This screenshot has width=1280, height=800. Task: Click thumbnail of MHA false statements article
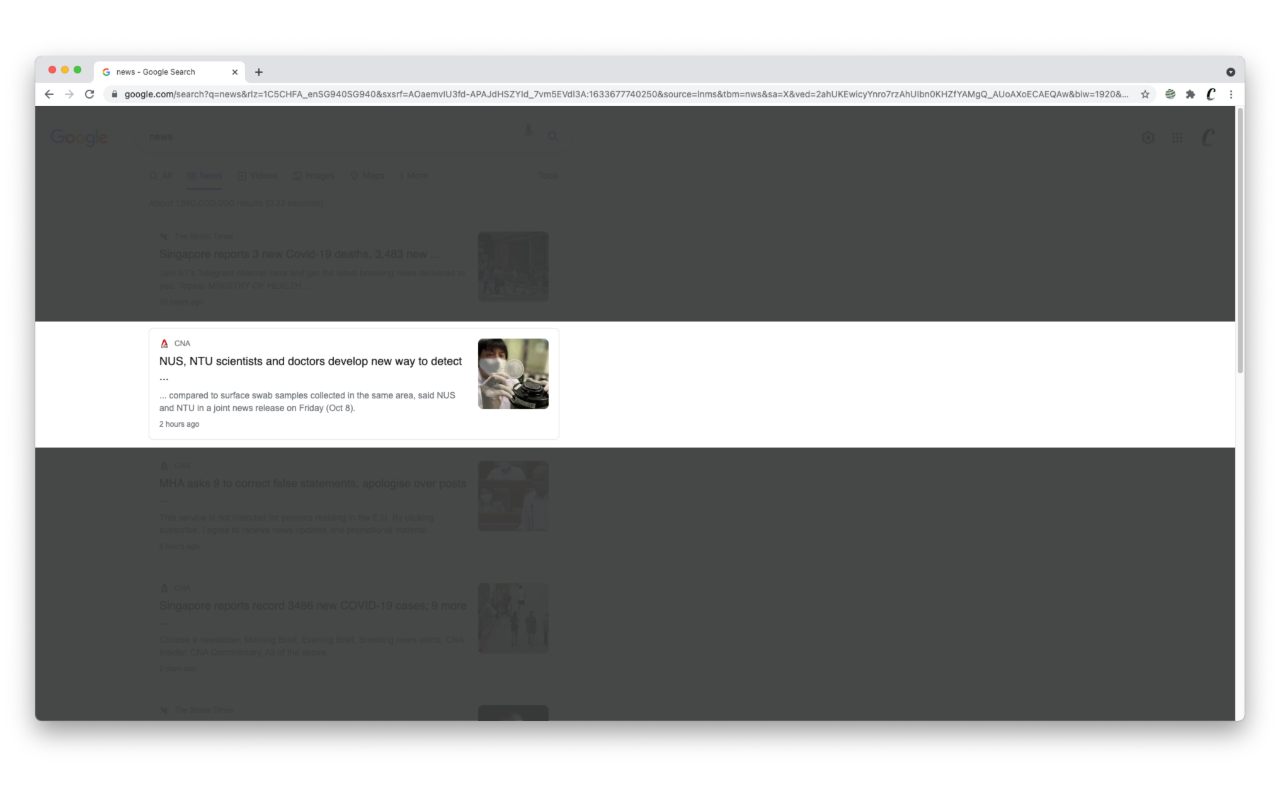coord(513,496)
